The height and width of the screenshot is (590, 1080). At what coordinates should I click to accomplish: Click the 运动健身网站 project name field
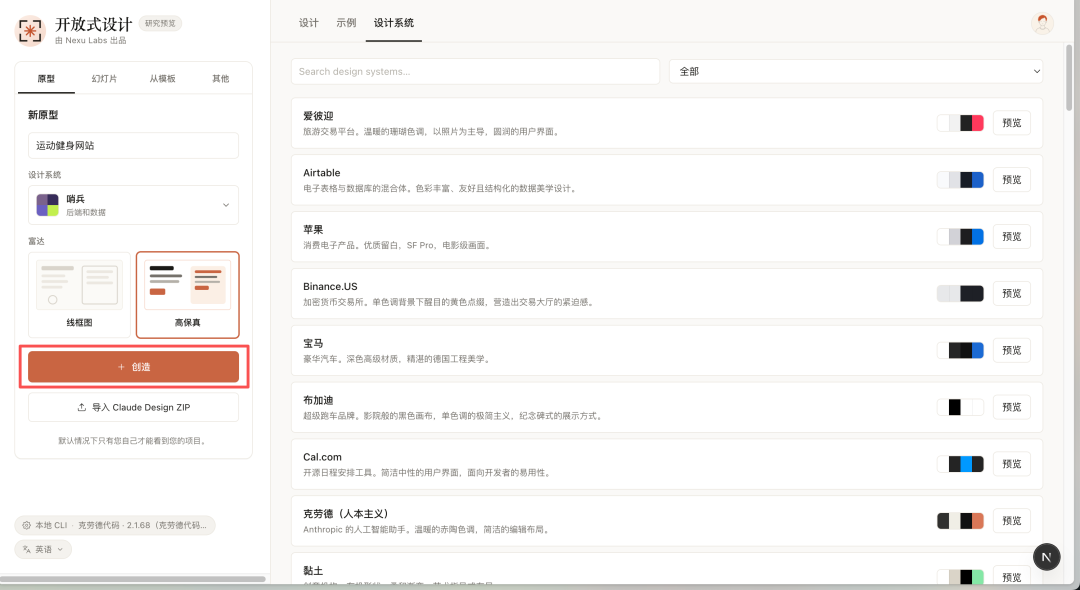134,146
